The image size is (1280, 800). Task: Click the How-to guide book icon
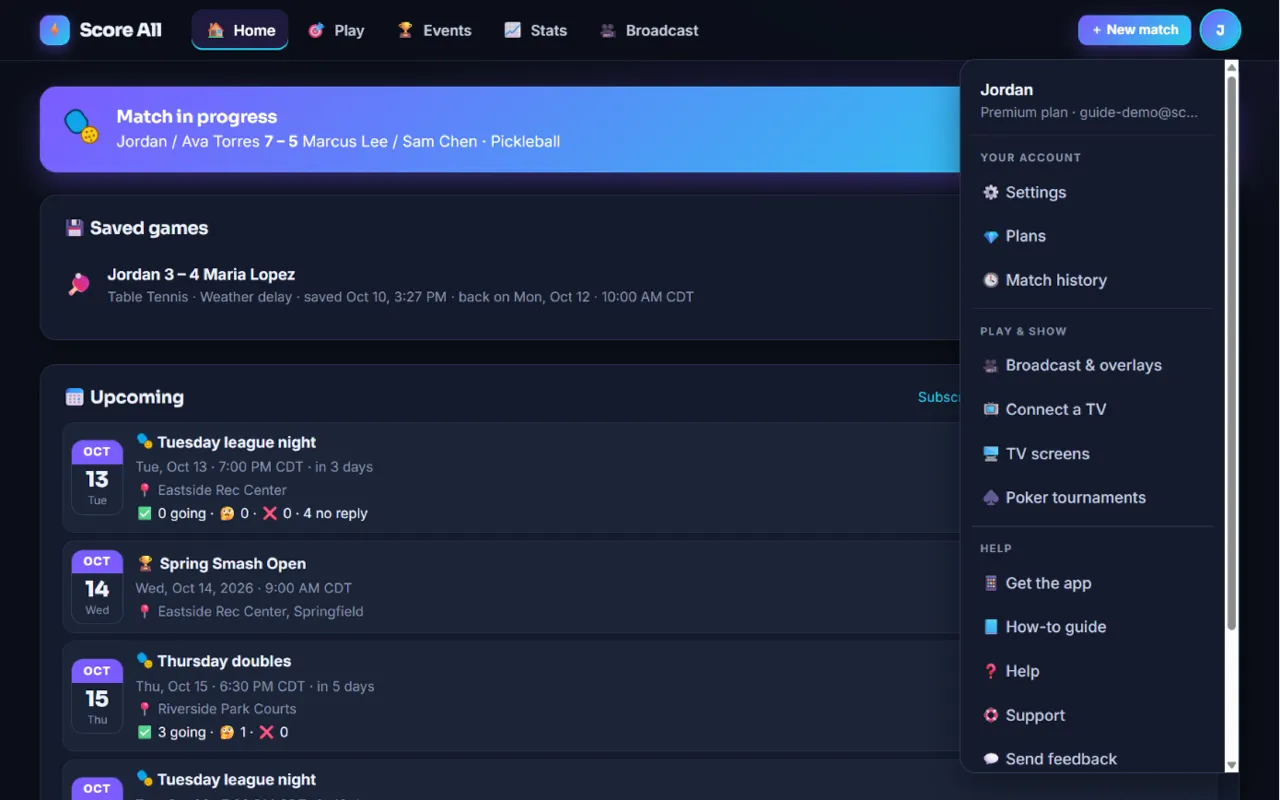coord(991,627)
